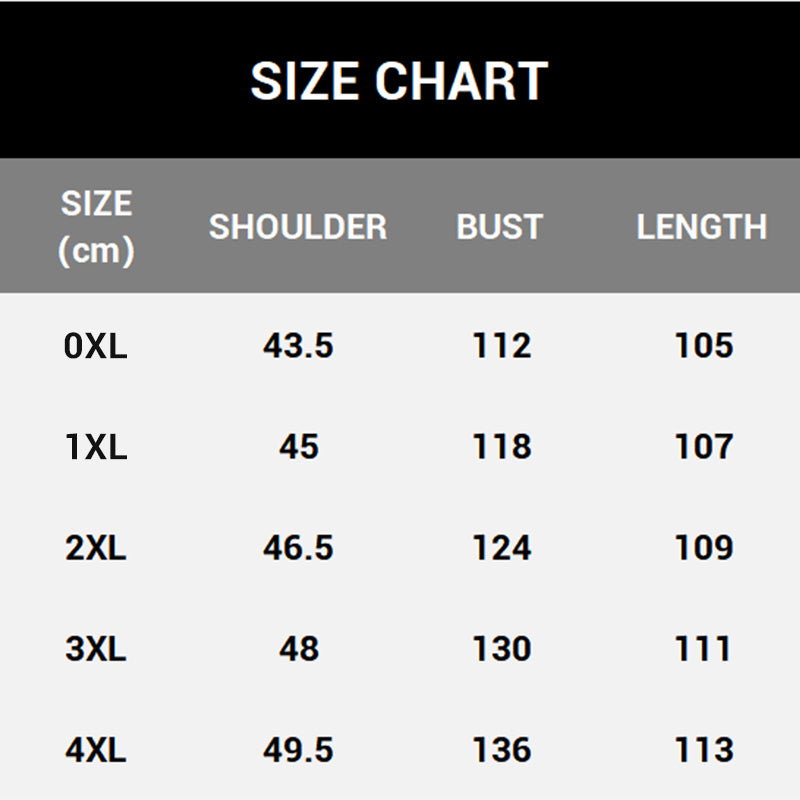Click bust value 112 for 0XL
800x800 pixels.
pyautogui.click(x=501, y=346)
